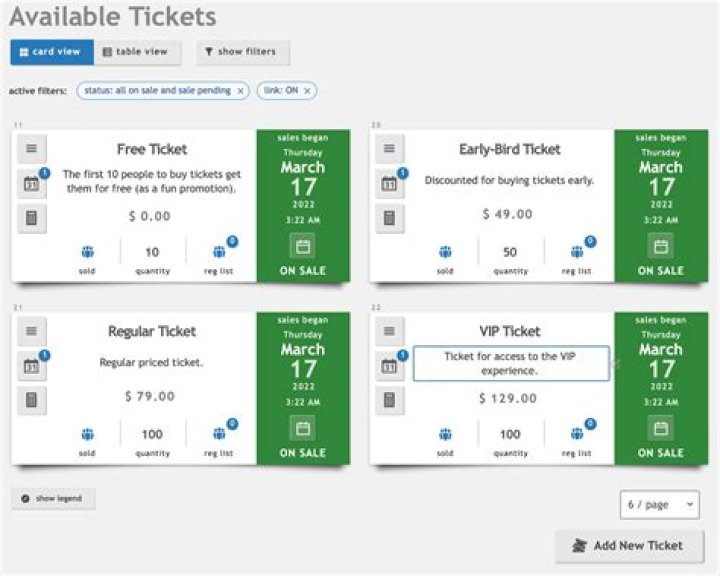Toggle the show filters button
Viewport: 720px width, 576px height.
point(243,52)
